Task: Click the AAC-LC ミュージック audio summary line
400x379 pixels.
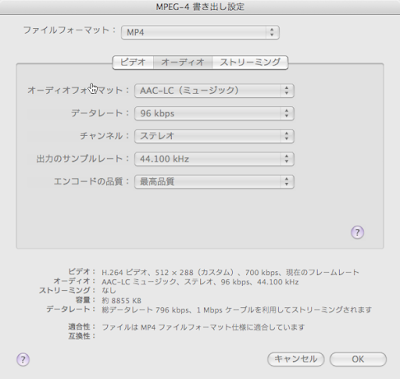Action: coord(200,282)
